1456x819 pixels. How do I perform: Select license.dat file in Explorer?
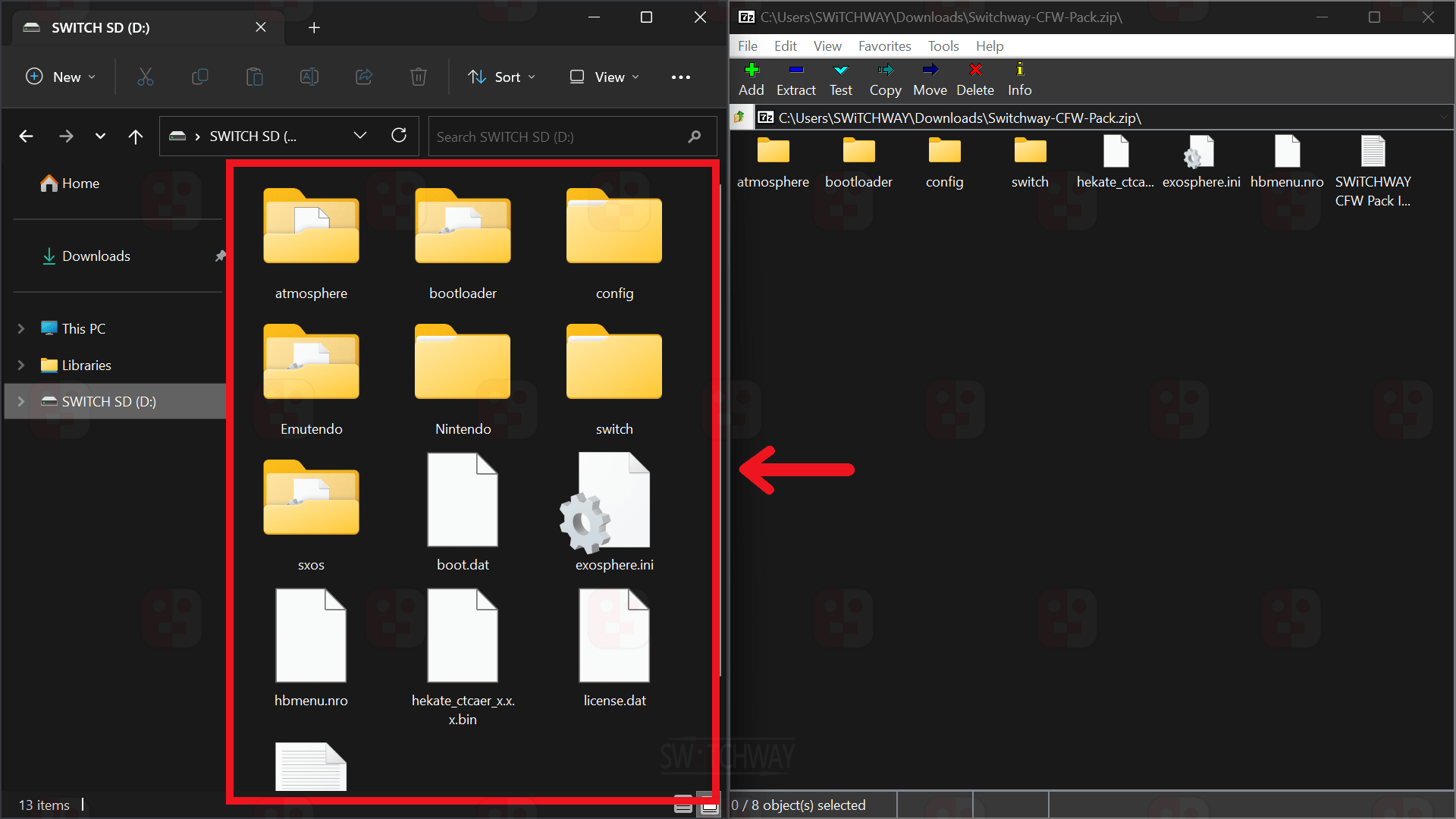(614, 649)
